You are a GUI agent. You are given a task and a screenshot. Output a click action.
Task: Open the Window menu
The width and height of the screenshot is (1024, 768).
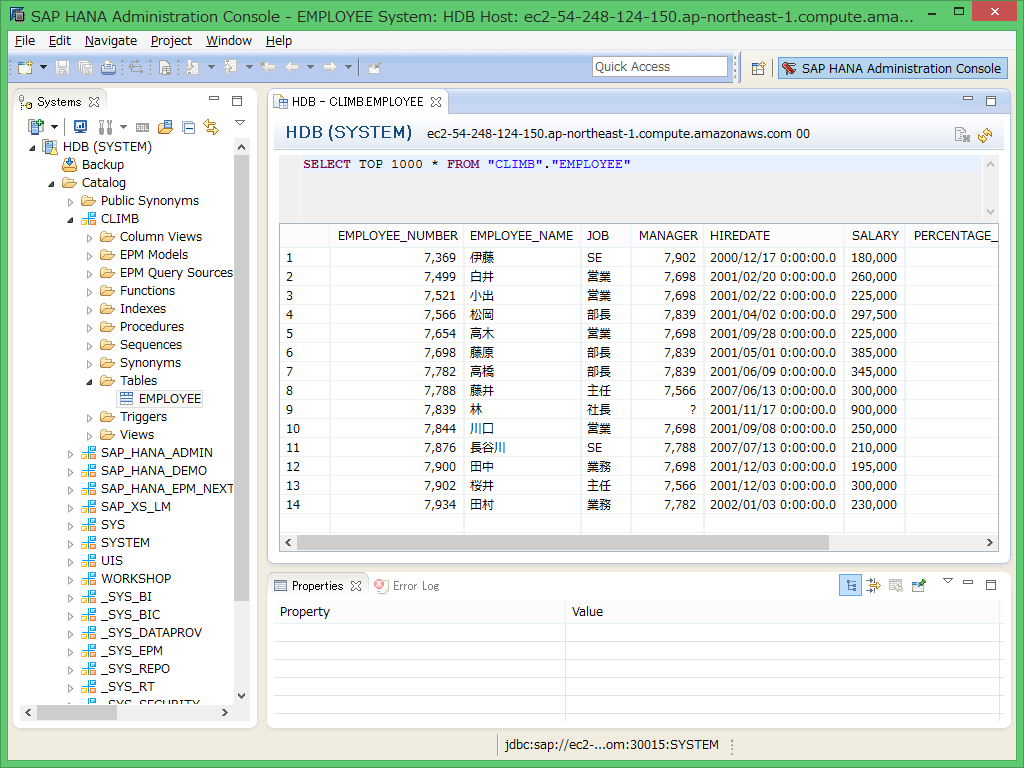[229, 40]
